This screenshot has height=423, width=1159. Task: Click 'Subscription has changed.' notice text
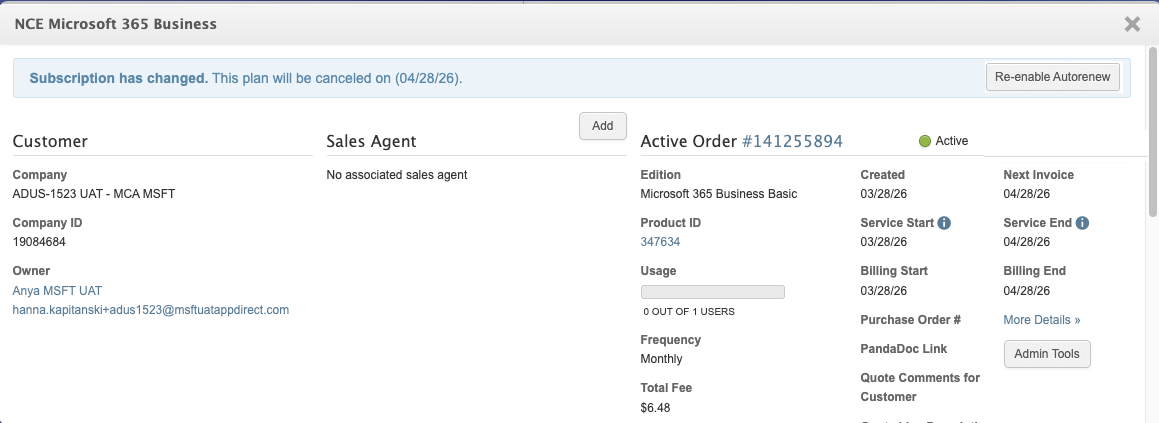click(119, 78)
